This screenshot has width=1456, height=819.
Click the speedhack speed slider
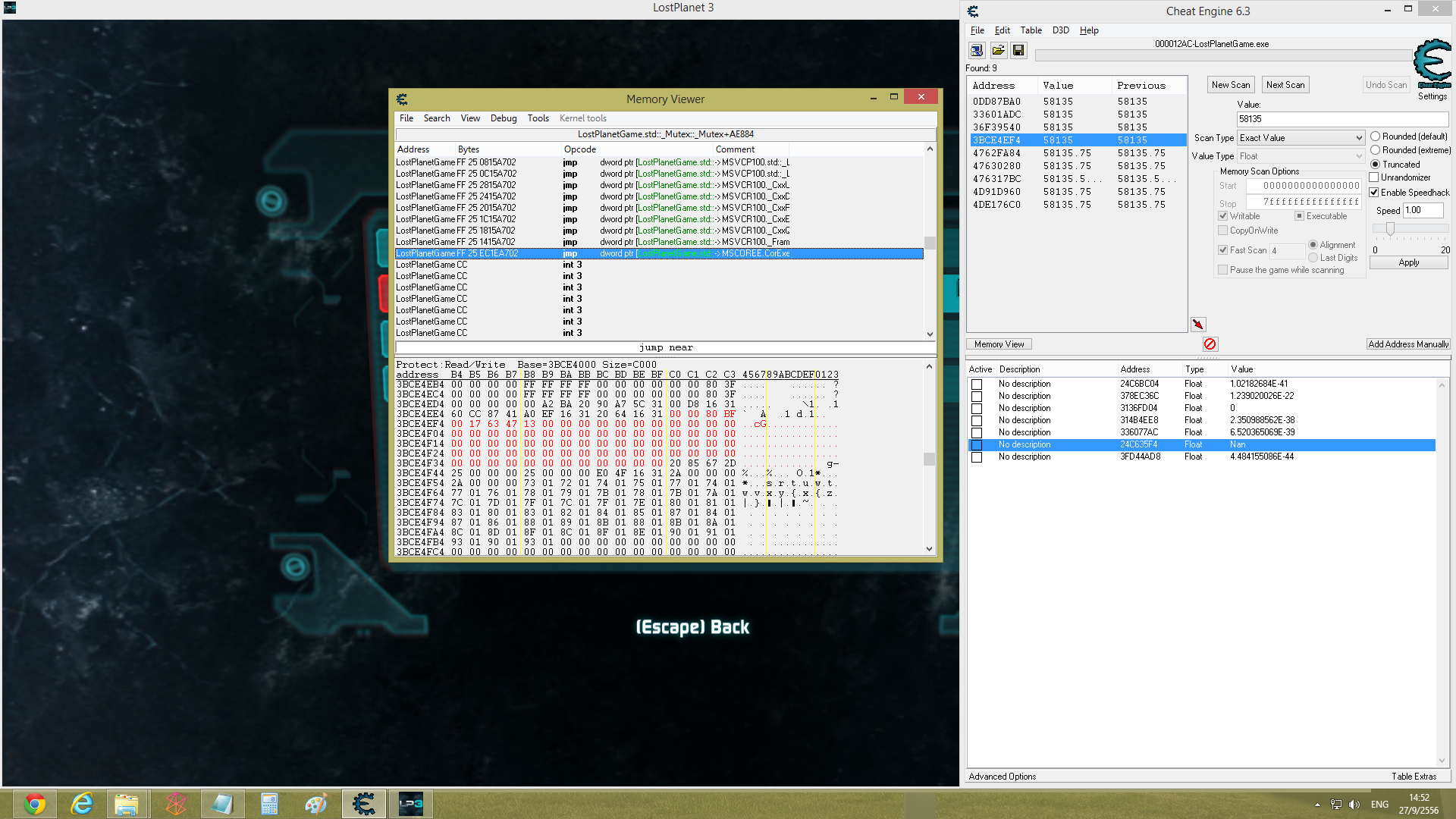coord(1390,228)
